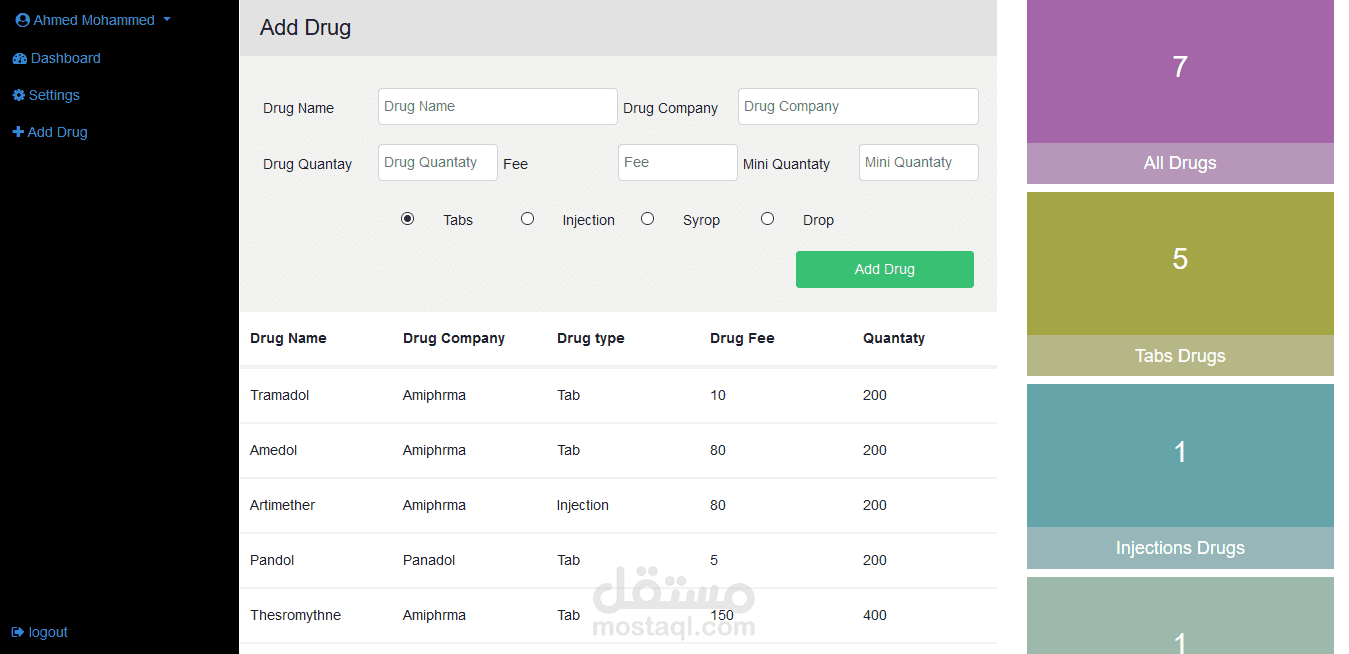The image size is (1349, 654).
Task: Select the Injection radio button
Action: (x=527, y=218)
